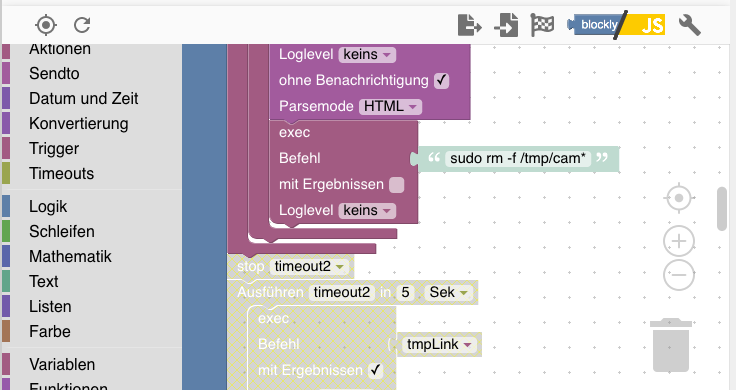Click the import blocks icon
This screenshot has height=390, width=736.
(x=506, y=25)
